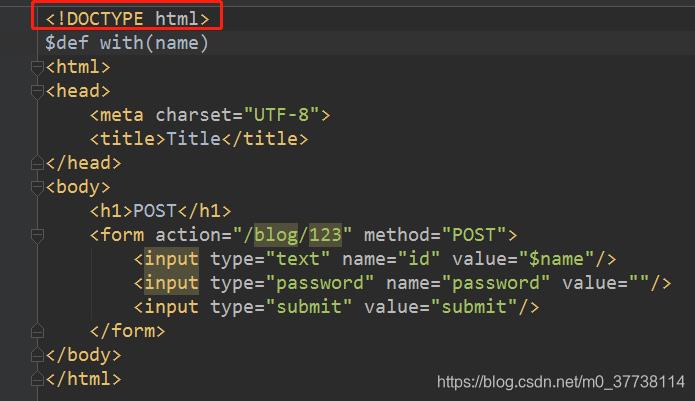
Task: Click the "UTF-8" charset value
Action: pyautogui.click(x=281, y=115)
